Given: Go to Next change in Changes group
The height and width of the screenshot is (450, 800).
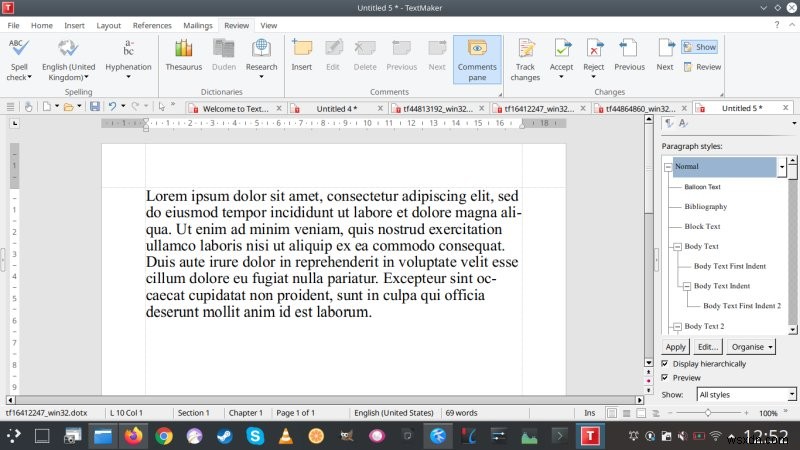Looking at the screenshot, I should pyautogui.click(x=665, y=55).
